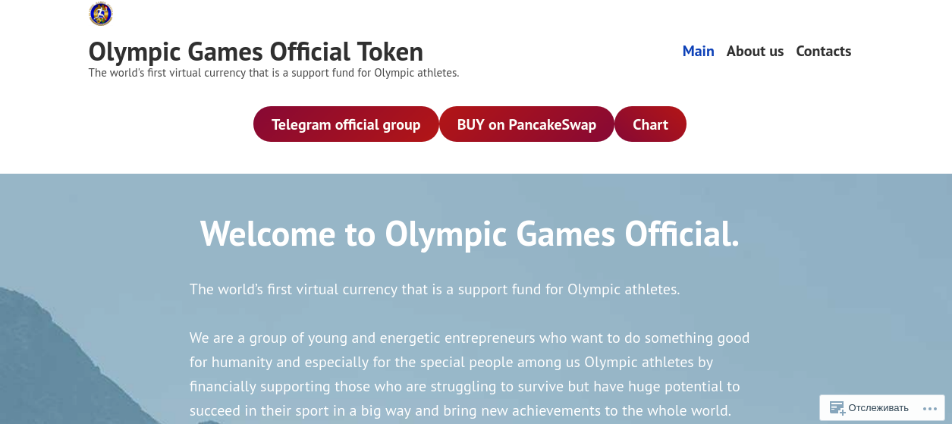Click the paragraph line starting 'succeed in their sport'

[x=460, y=410]
